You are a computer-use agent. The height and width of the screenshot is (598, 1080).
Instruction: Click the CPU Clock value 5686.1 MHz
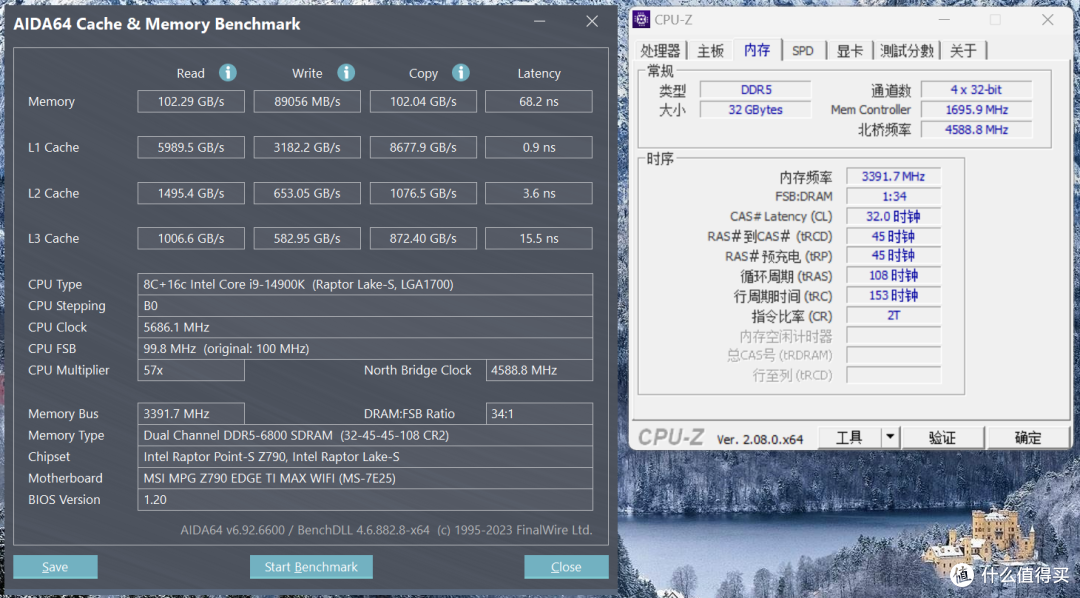[365, 327]
